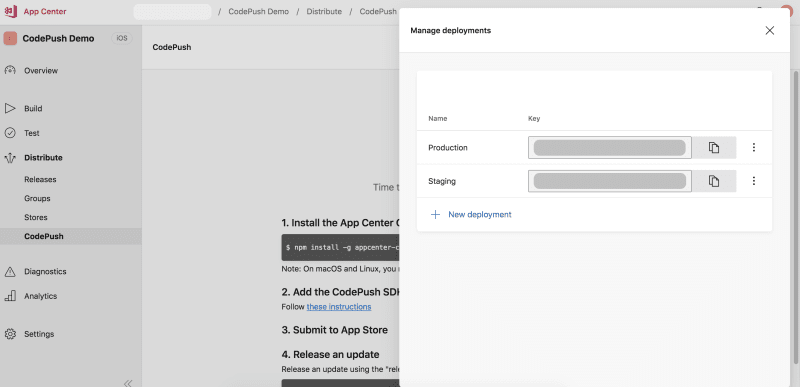
Task: Copy the Staging deployment key
Action: coord(714,181)
